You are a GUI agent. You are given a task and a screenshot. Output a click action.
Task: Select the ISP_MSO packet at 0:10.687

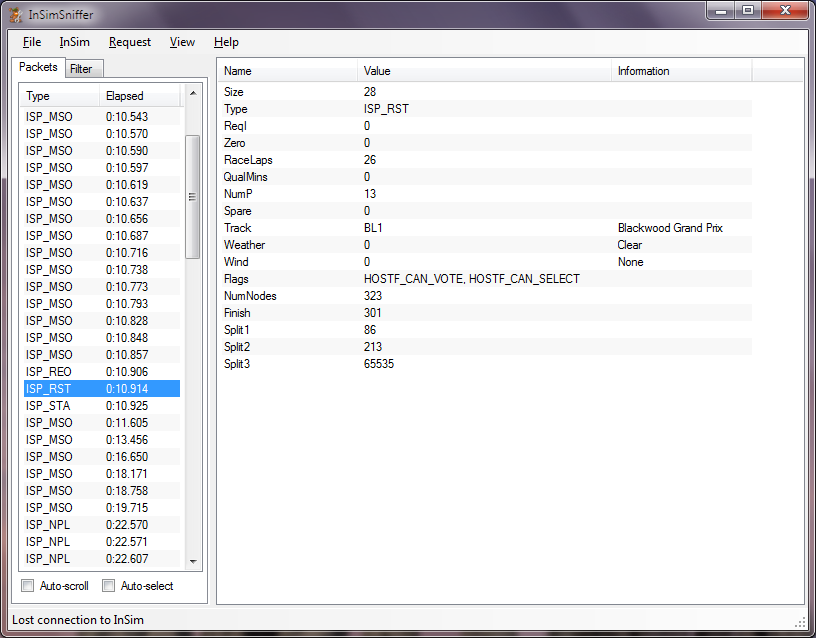pos(102,236)
